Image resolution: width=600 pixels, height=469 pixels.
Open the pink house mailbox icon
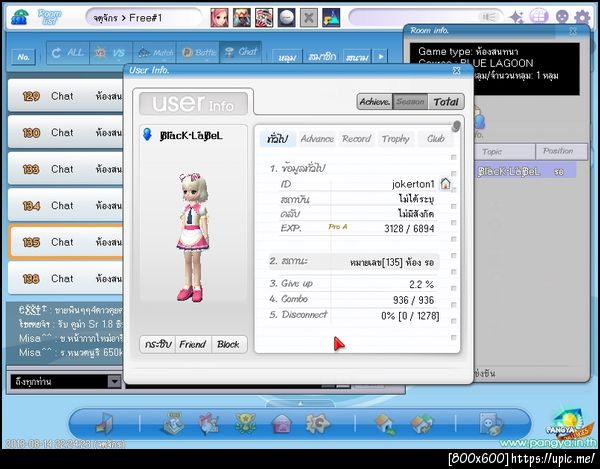pyautogui.click(x=281, y=424)
